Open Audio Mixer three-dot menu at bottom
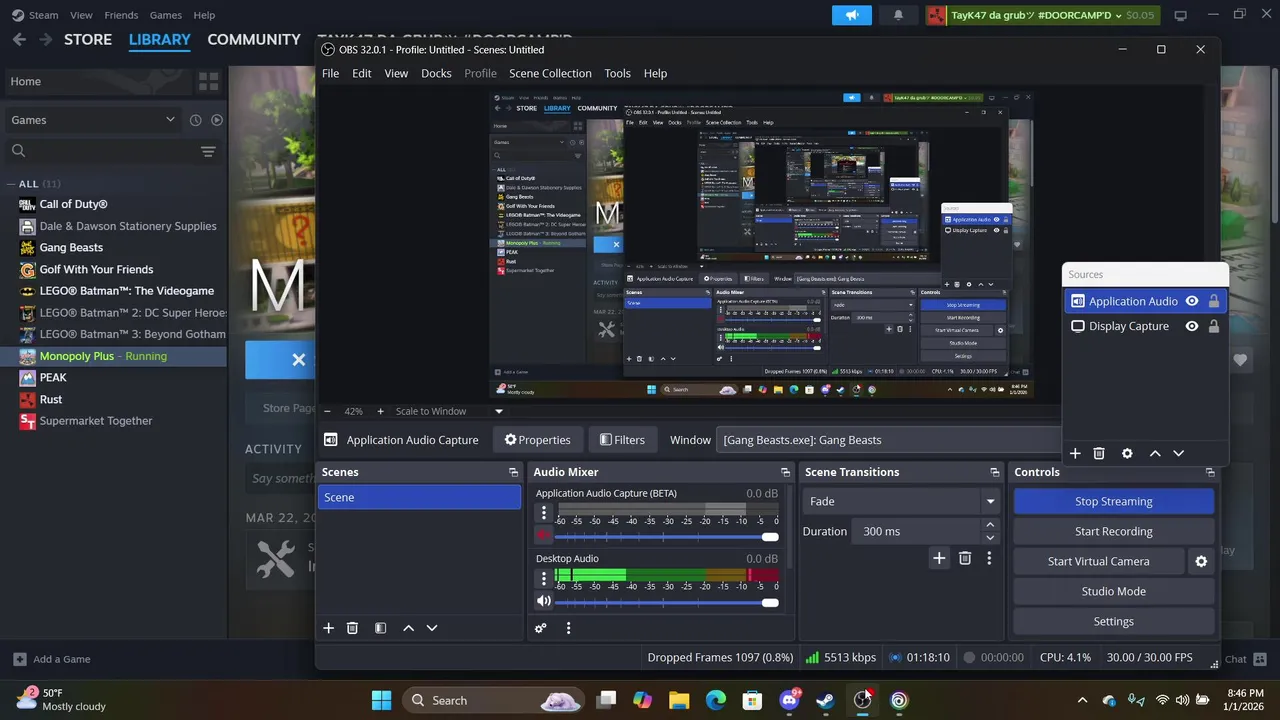The width and height of the screenshot is (1280, 720). tap(568, 628)
